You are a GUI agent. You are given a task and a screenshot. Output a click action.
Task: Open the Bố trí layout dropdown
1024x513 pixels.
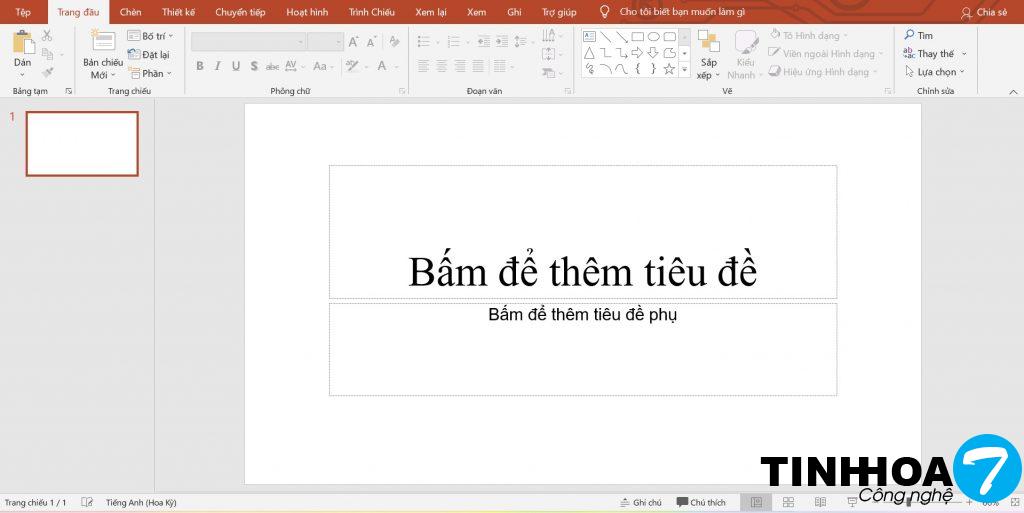tap(151, 36)
